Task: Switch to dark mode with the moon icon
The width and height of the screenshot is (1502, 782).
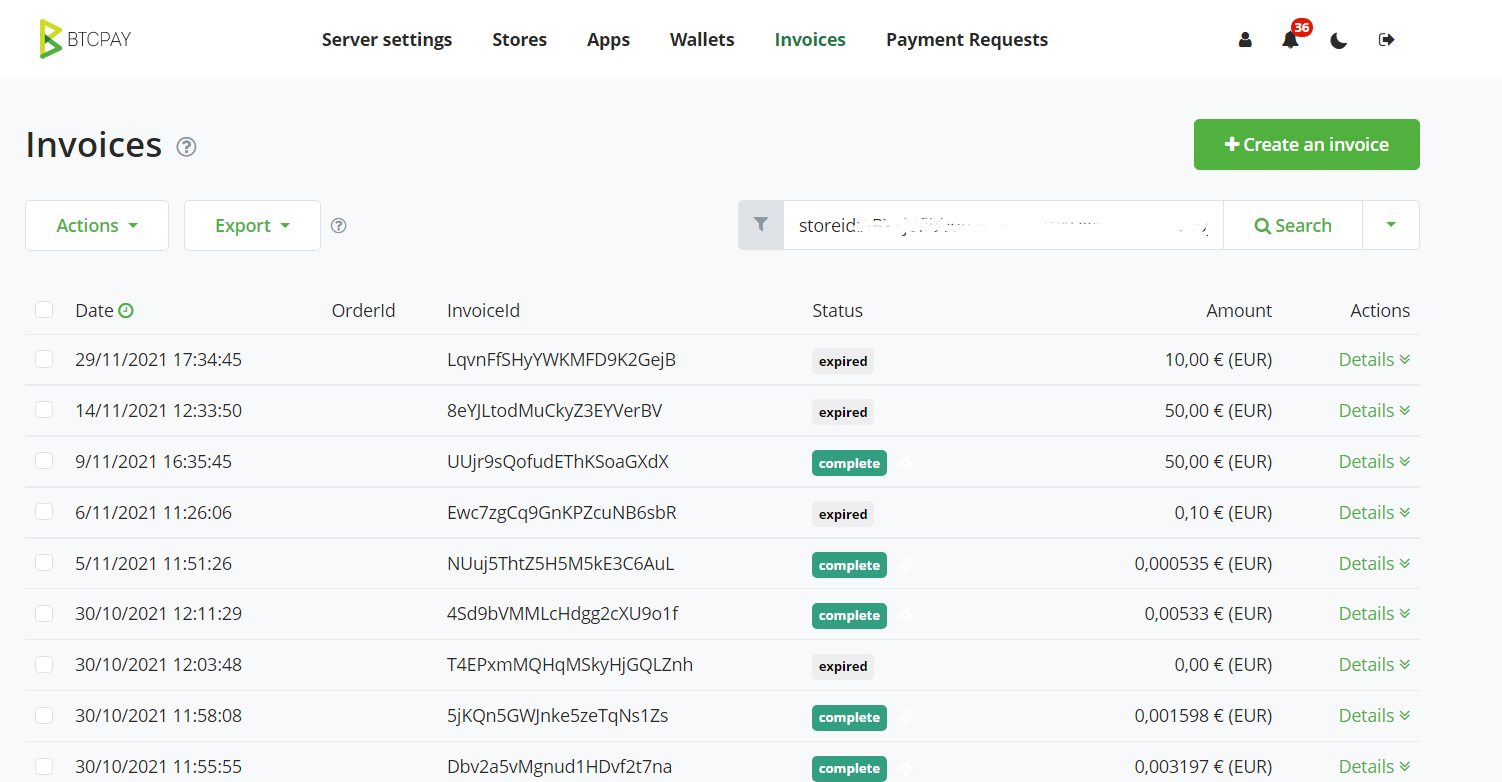Action: [x=1339, y=40]
